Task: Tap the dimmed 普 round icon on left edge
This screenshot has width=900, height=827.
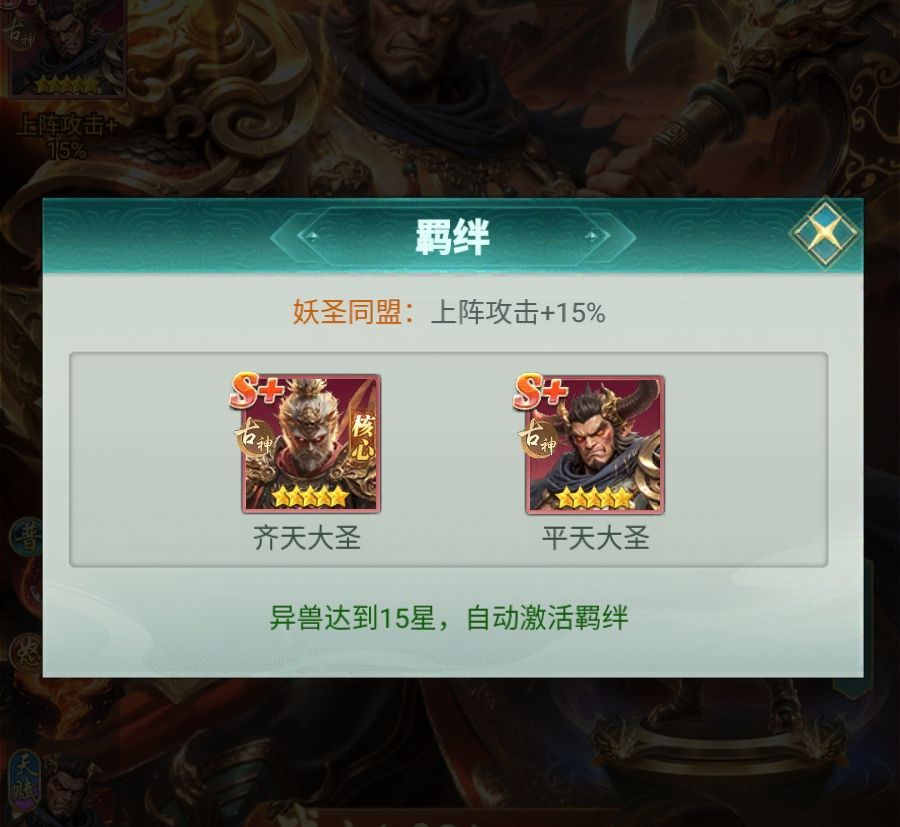Action: coord(26,538)
